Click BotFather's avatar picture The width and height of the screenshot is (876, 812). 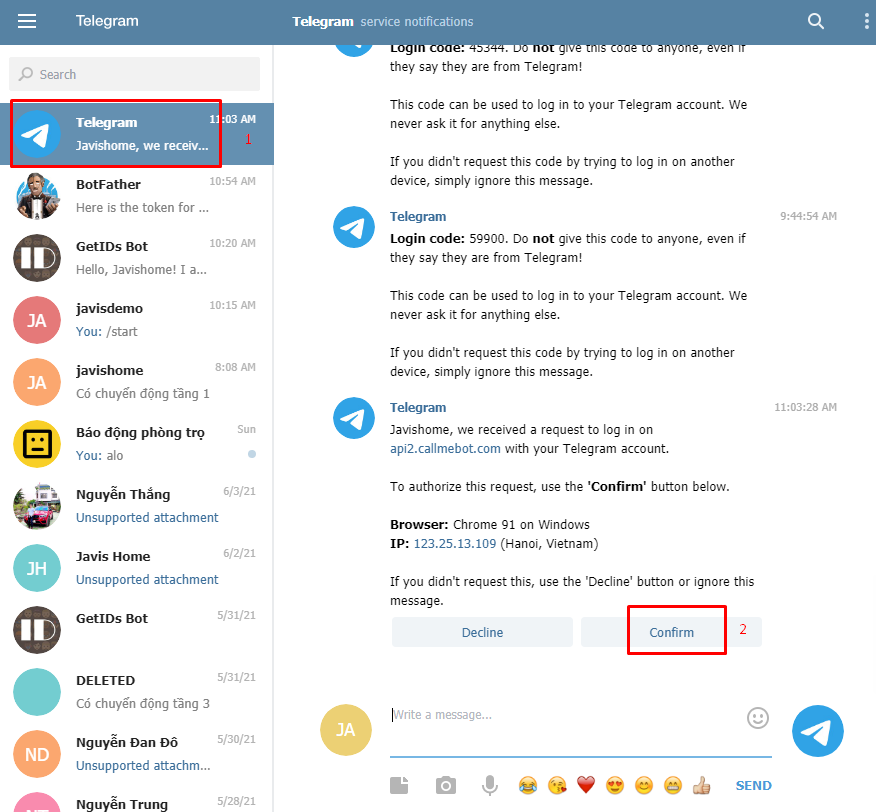pos(37,196)
